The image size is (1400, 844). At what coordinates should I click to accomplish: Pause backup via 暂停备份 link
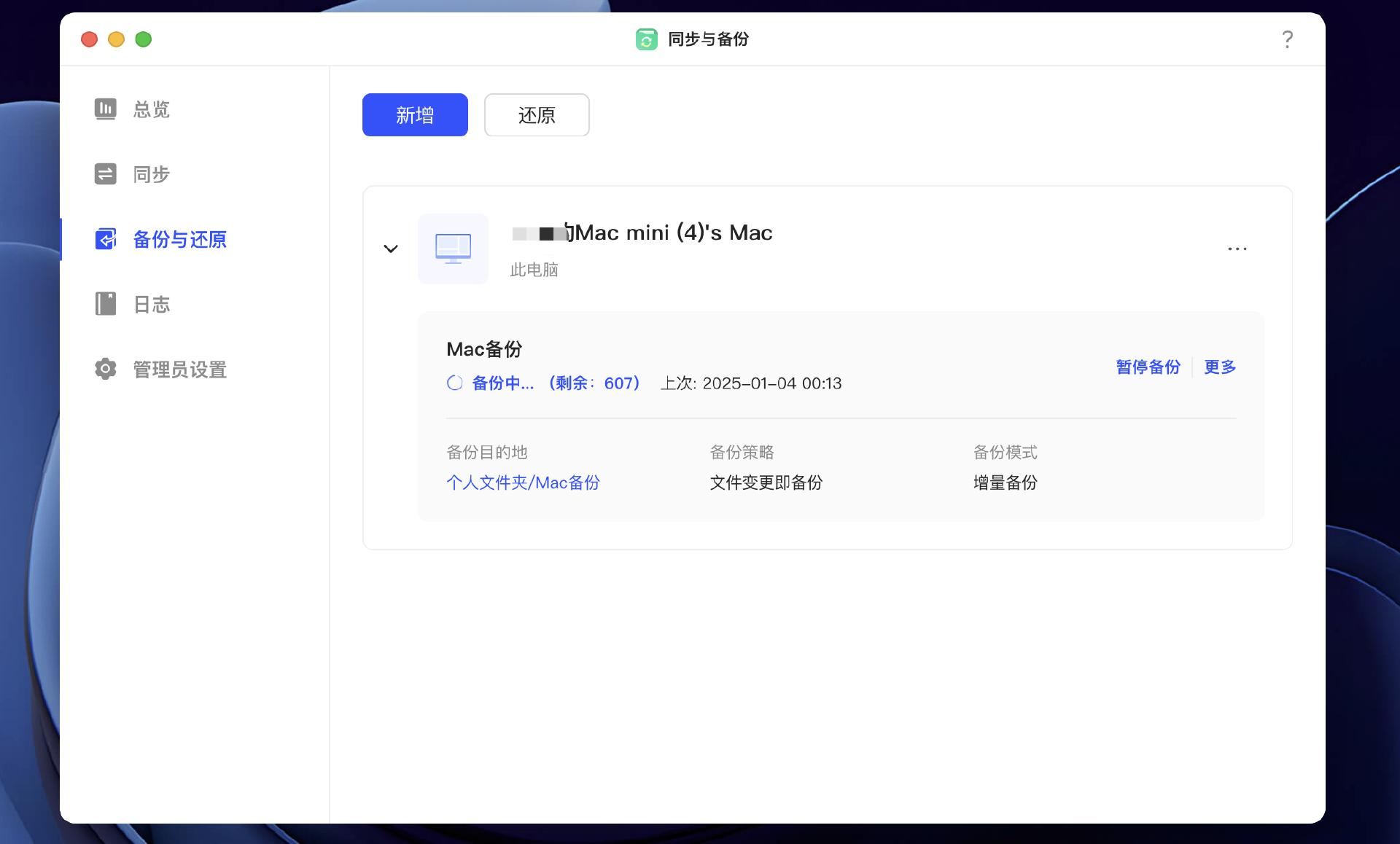pyautogui.click(x=1148, y=367)
